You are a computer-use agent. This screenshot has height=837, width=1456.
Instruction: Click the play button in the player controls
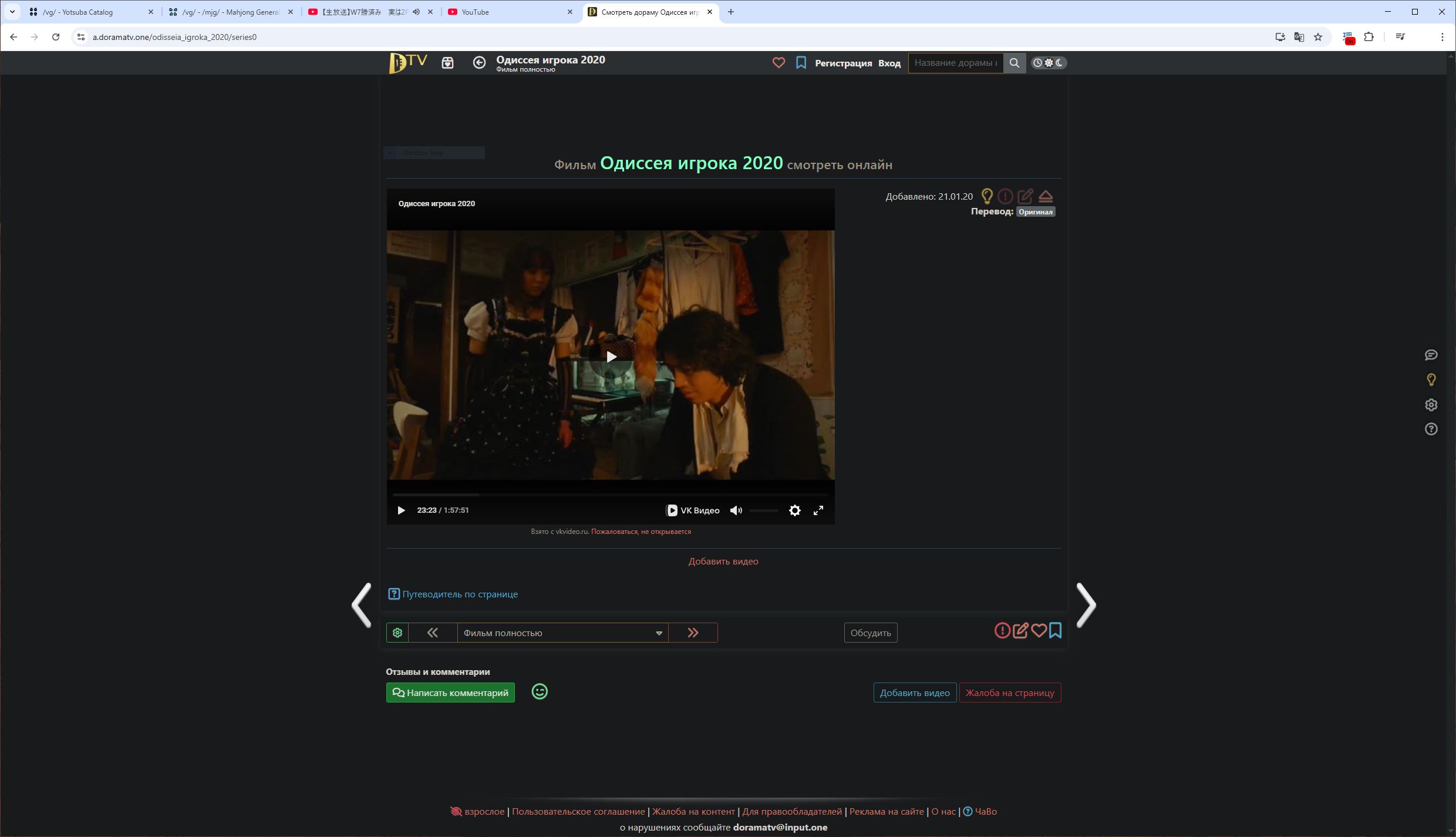(x=401, y=510)
